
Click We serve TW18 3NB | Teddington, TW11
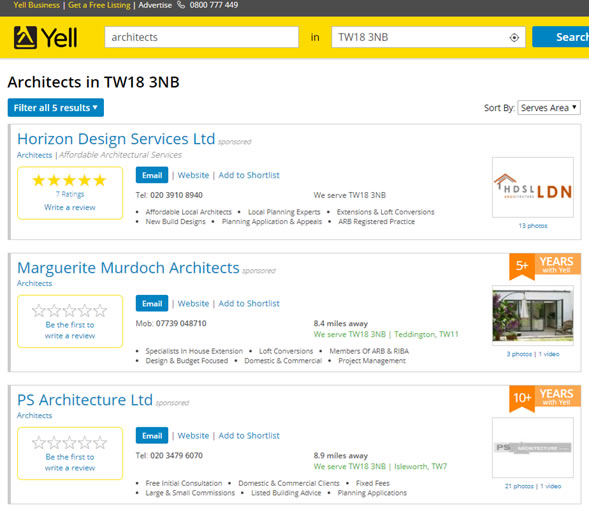coord(386,335)
